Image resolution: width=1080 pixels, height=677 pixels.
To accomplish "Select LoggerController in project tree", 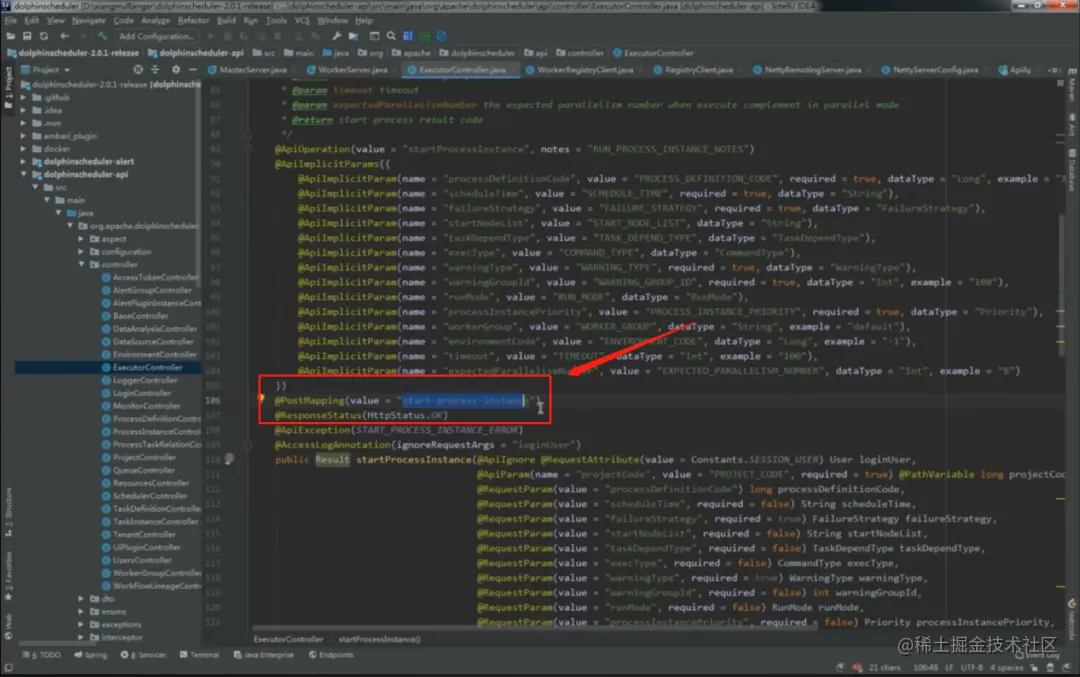I will pyautogui.click(x=140, y=380).
